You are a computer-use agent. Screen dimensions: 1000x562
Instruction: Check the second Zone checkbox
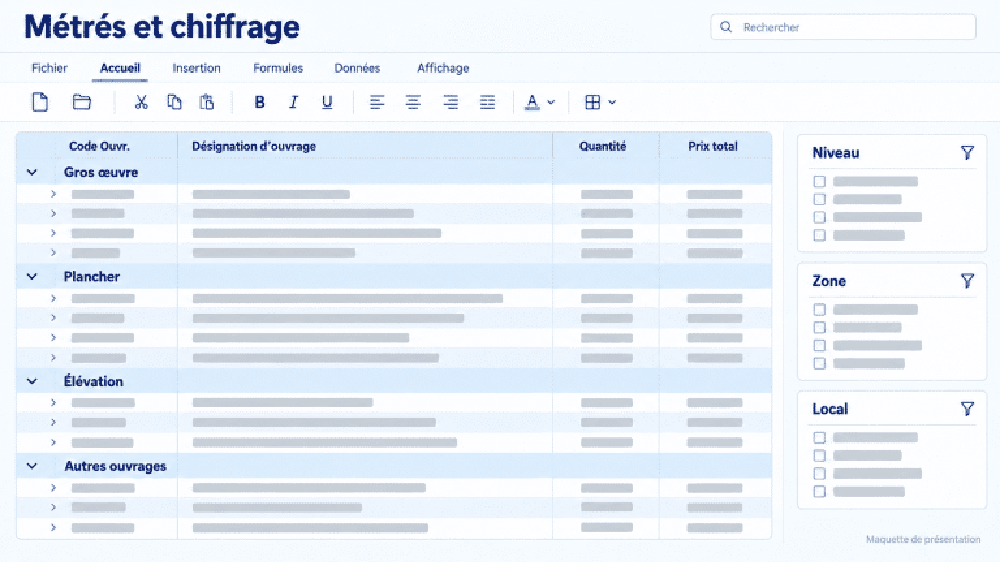(x=820, y=327)
